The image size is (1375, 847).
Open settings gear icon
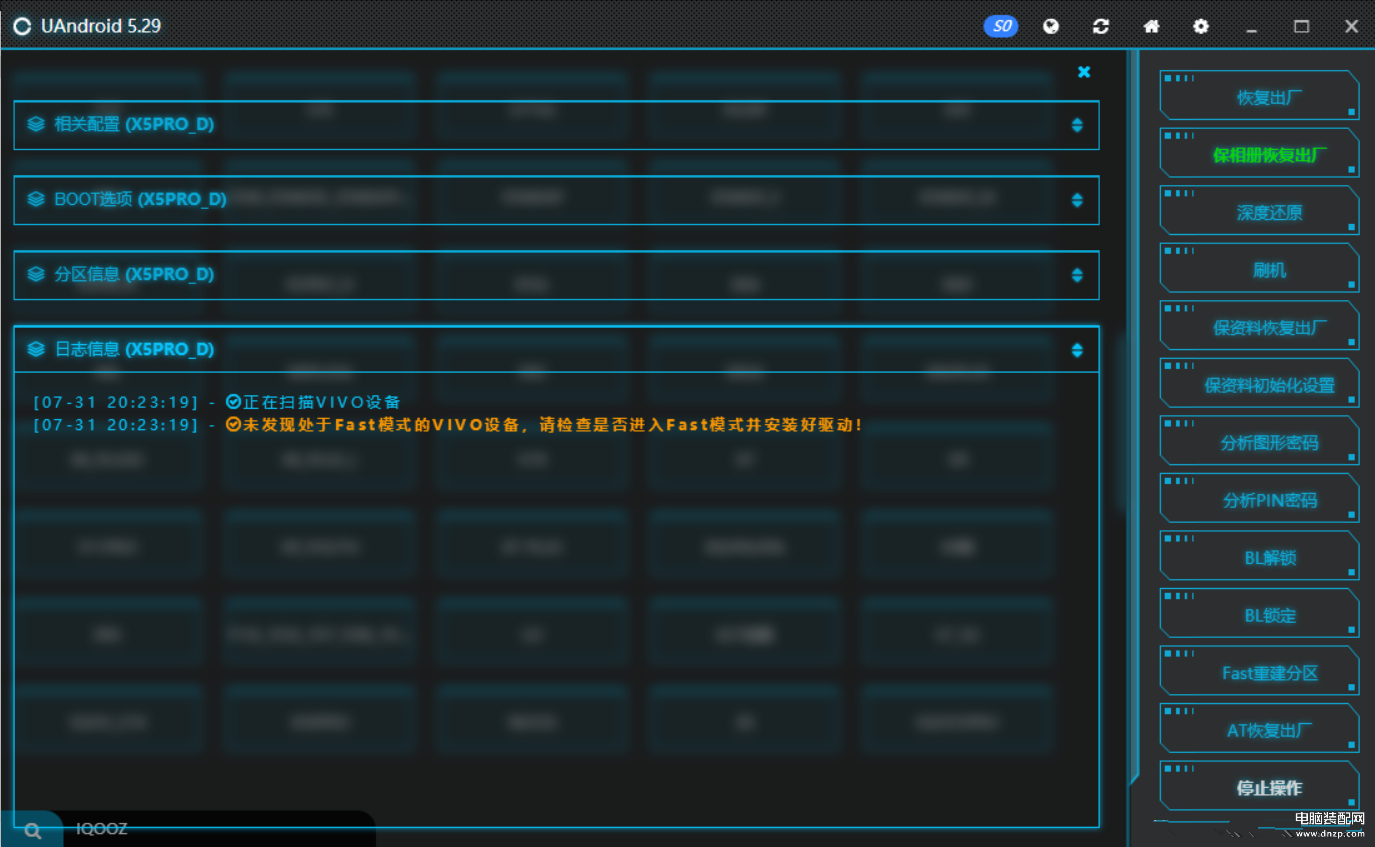(x=1201, y=27)
